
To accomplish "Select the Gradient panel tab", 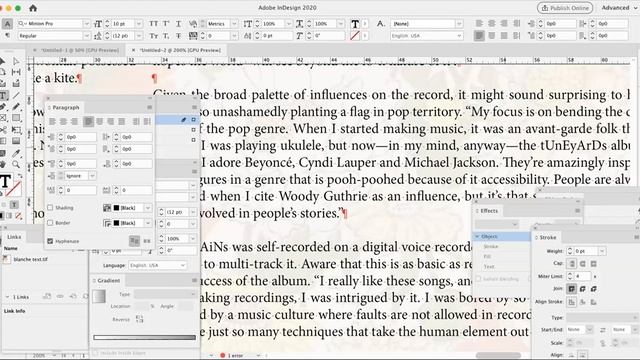I will tap(109, 280).
